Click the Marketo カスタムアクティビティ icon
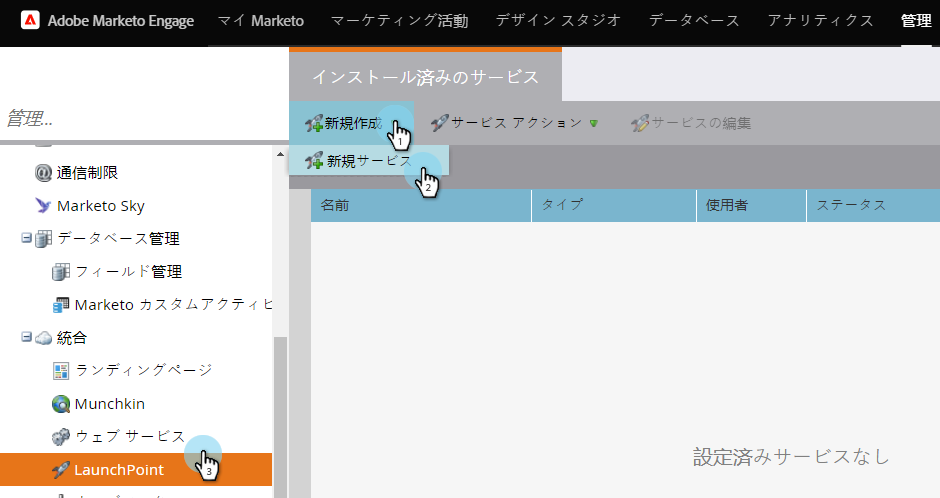Viewport: 940px width, 498px height. [61, 305]
